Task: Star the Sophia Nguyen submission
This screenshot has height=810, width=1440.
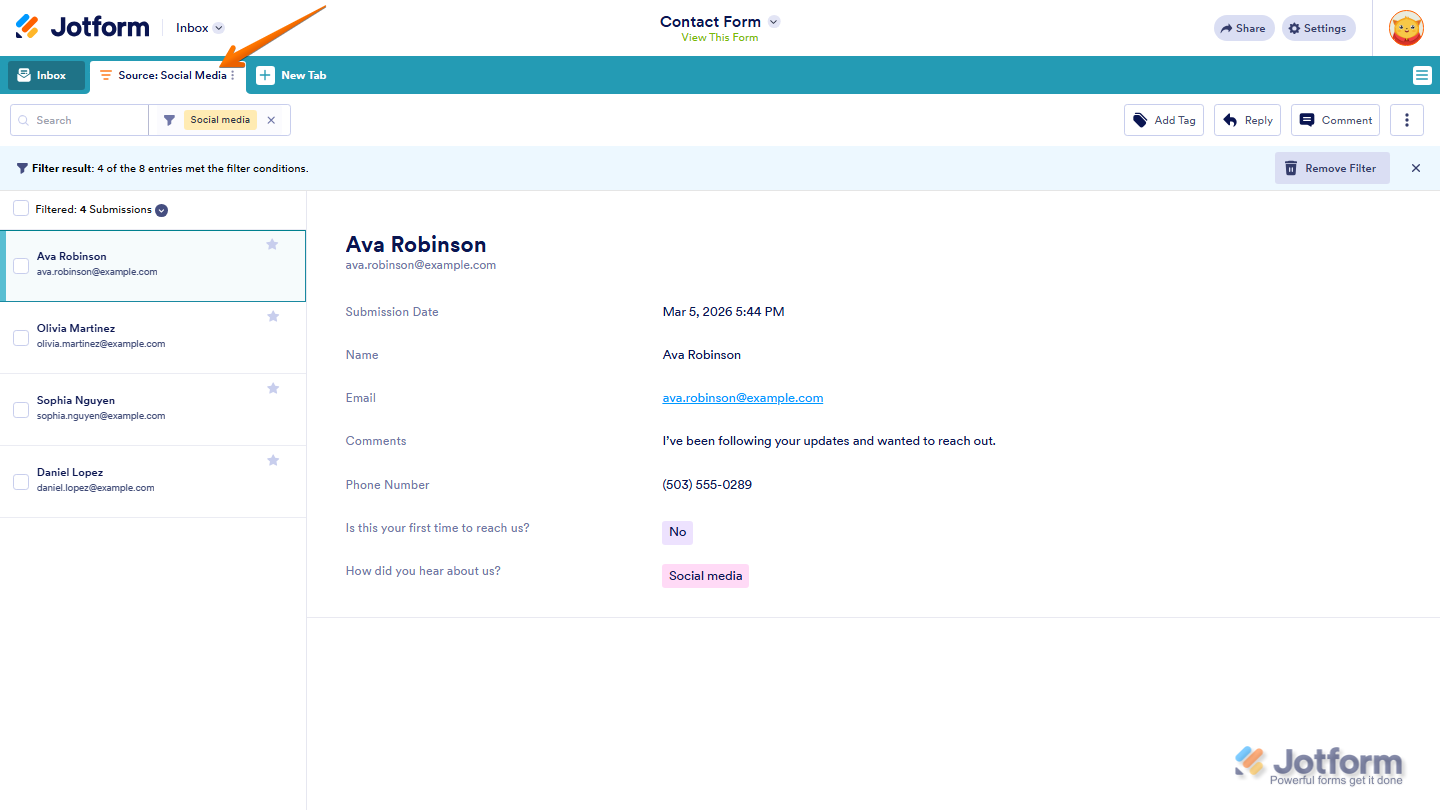Action: [272, 388]
